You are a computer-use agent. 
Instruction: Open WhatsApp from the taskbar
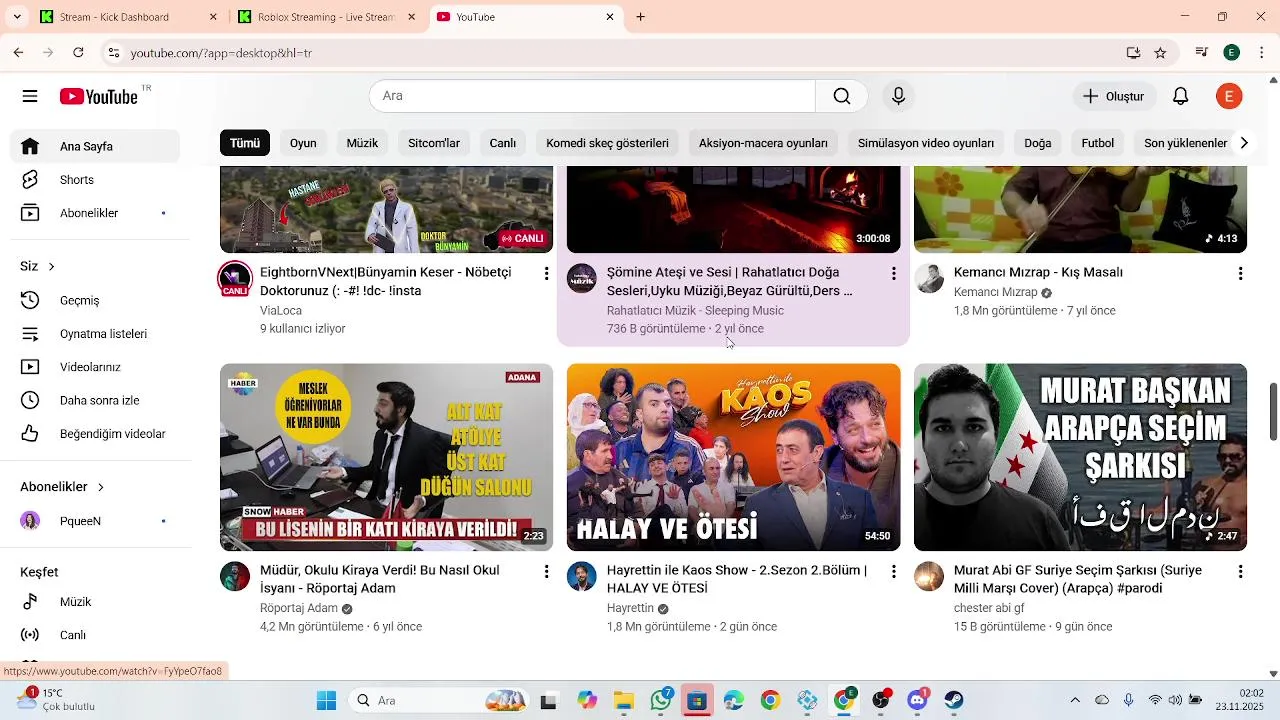(x=660, y=700)
